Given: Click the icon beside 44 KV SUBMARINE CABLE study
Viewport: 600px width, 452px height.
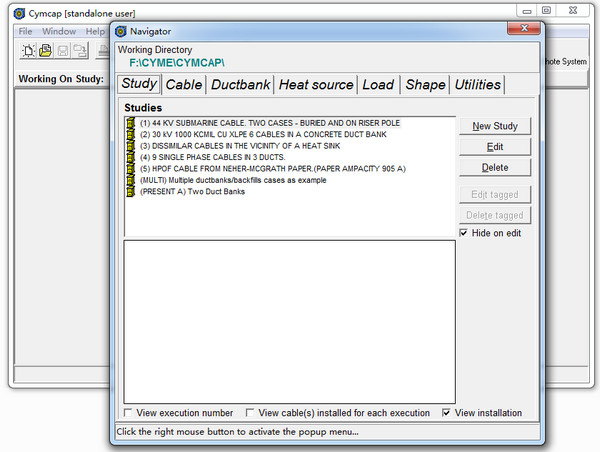Looking at the screenshot, I should tap(131, 124).
